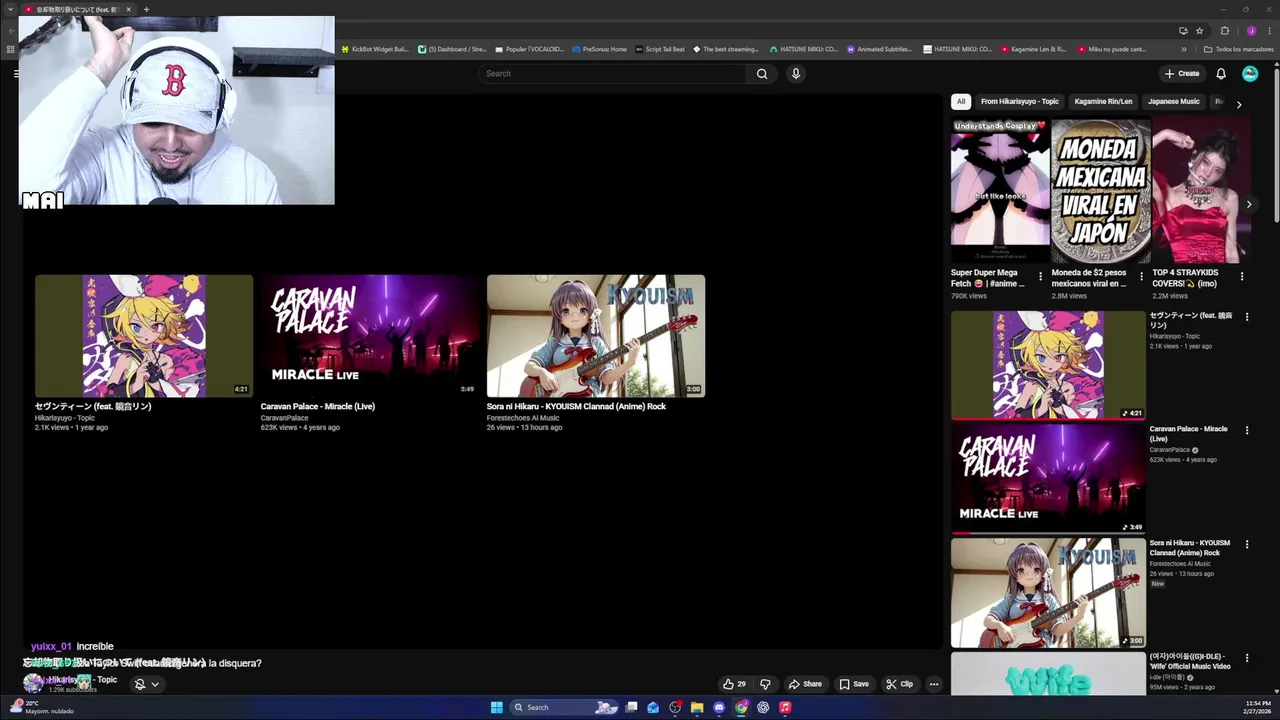This screenshot has height=720, width=1280.
Task: Open 'Wife' Official Music Video title
Action: pyautogui.click(x=1190, y=661)
